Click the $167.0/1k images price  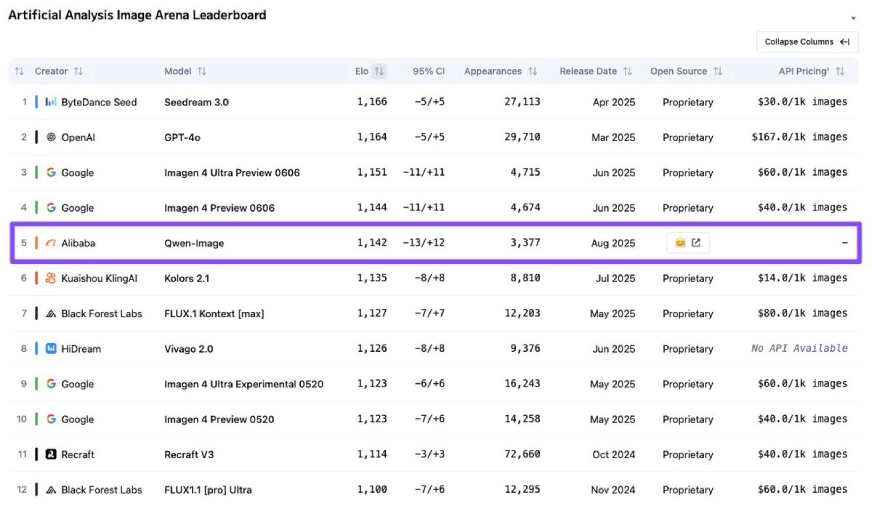[x=800, y=137]
